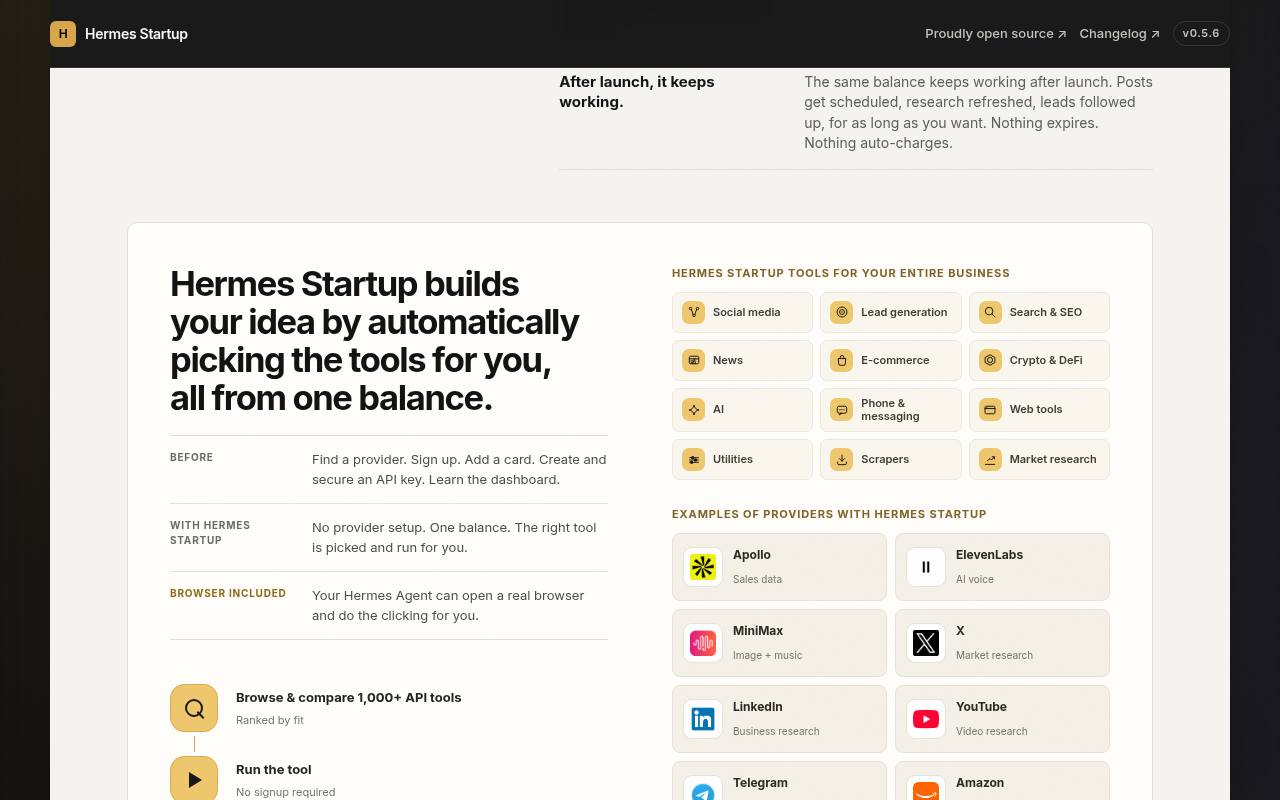
Task: Click the Scrapers download icon
Action: point(842,459)
